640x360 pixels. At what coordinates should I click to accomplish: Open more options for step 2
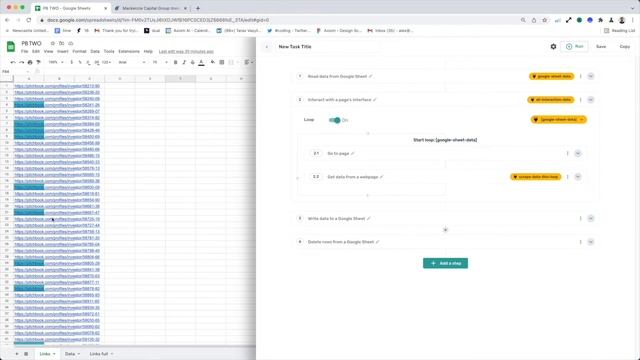[x=580, y=100]
